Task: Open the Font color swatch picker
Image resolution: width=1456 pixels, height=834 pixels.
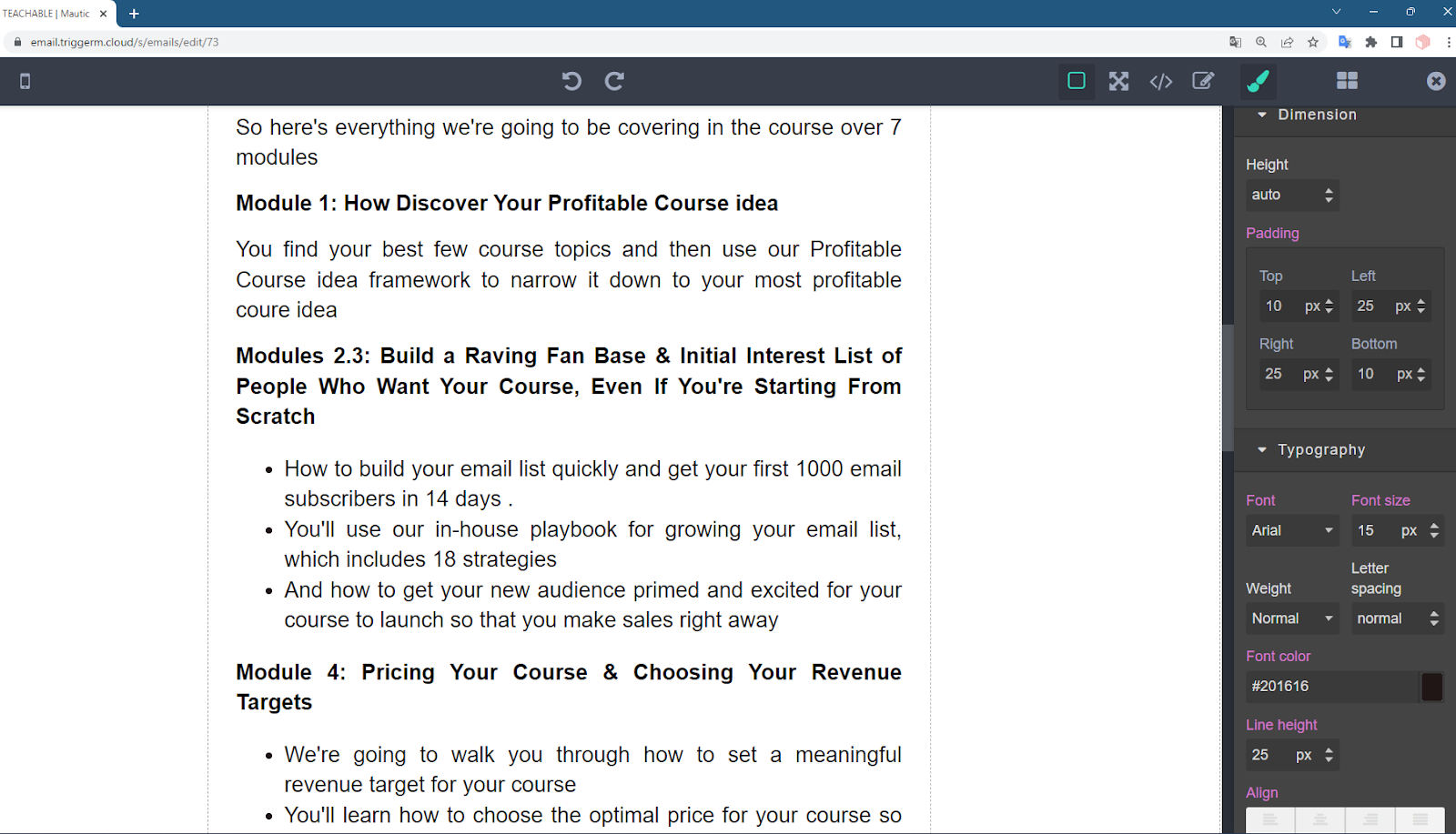Action: (1432, 687)
